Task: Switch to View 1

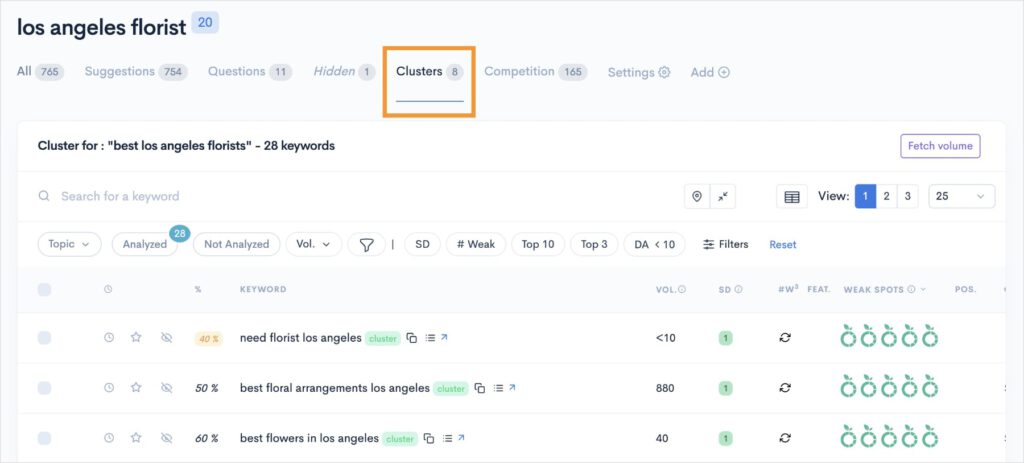Action: pos(865,196)
